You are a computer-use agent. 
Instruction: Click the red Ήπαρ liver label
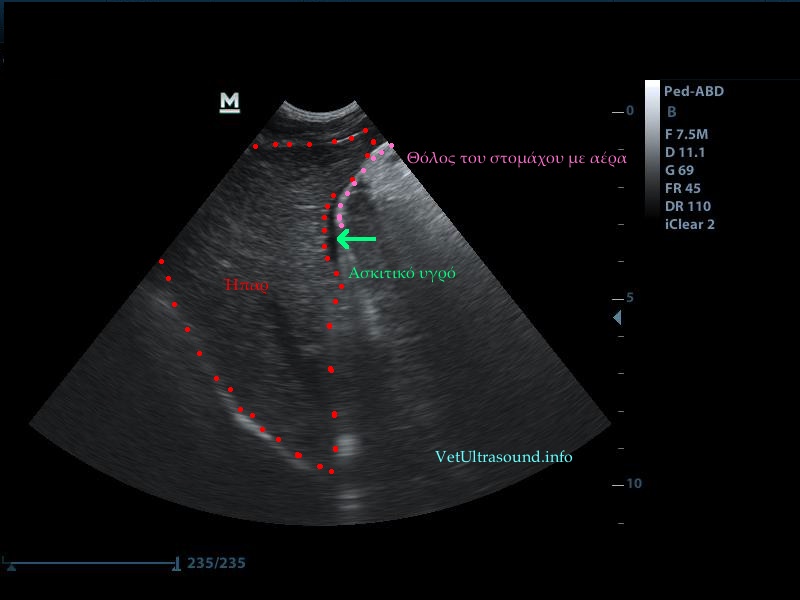247,285
